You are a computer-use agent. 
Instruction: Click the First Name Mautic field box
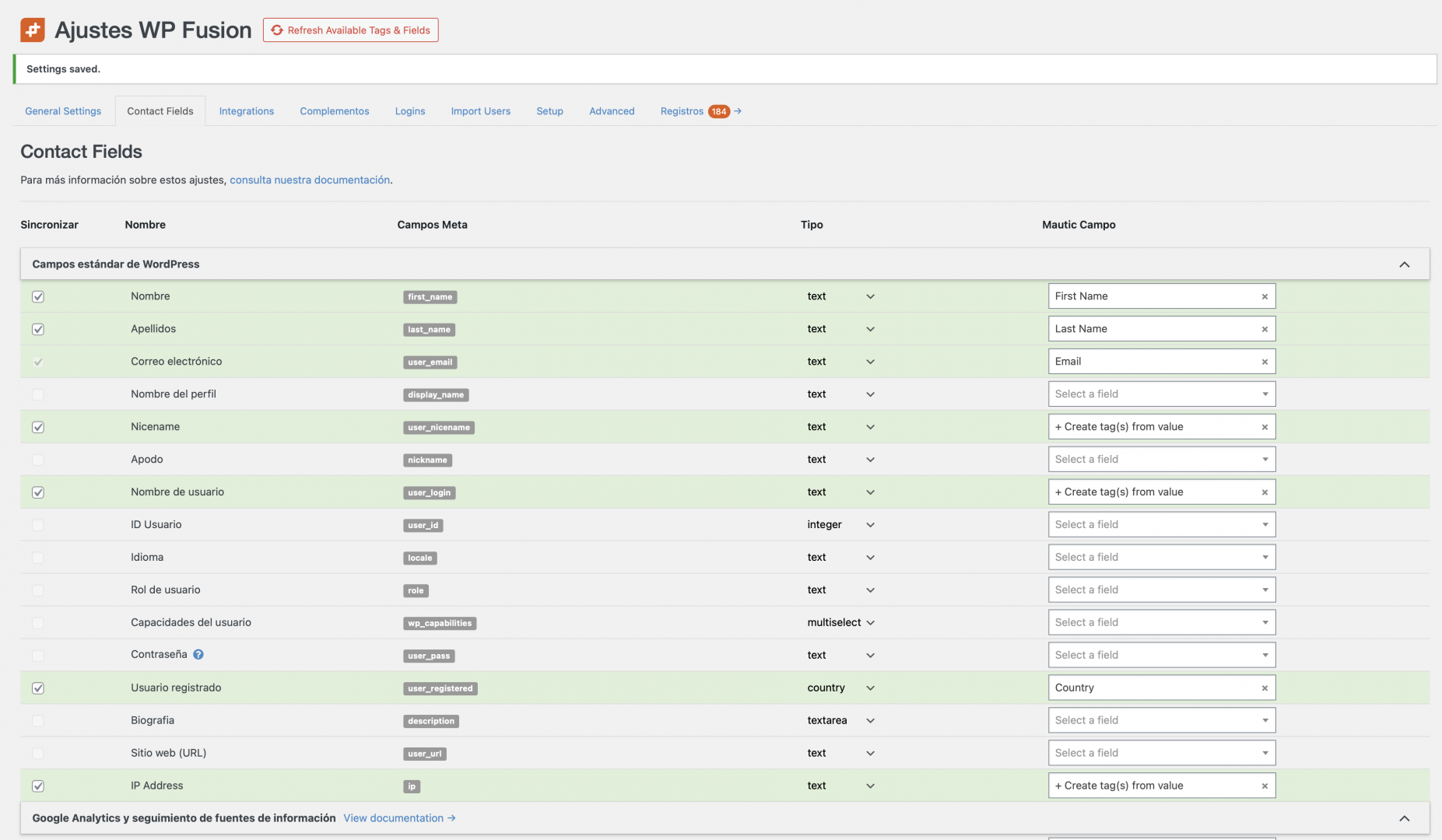(x=1162, y=296)
